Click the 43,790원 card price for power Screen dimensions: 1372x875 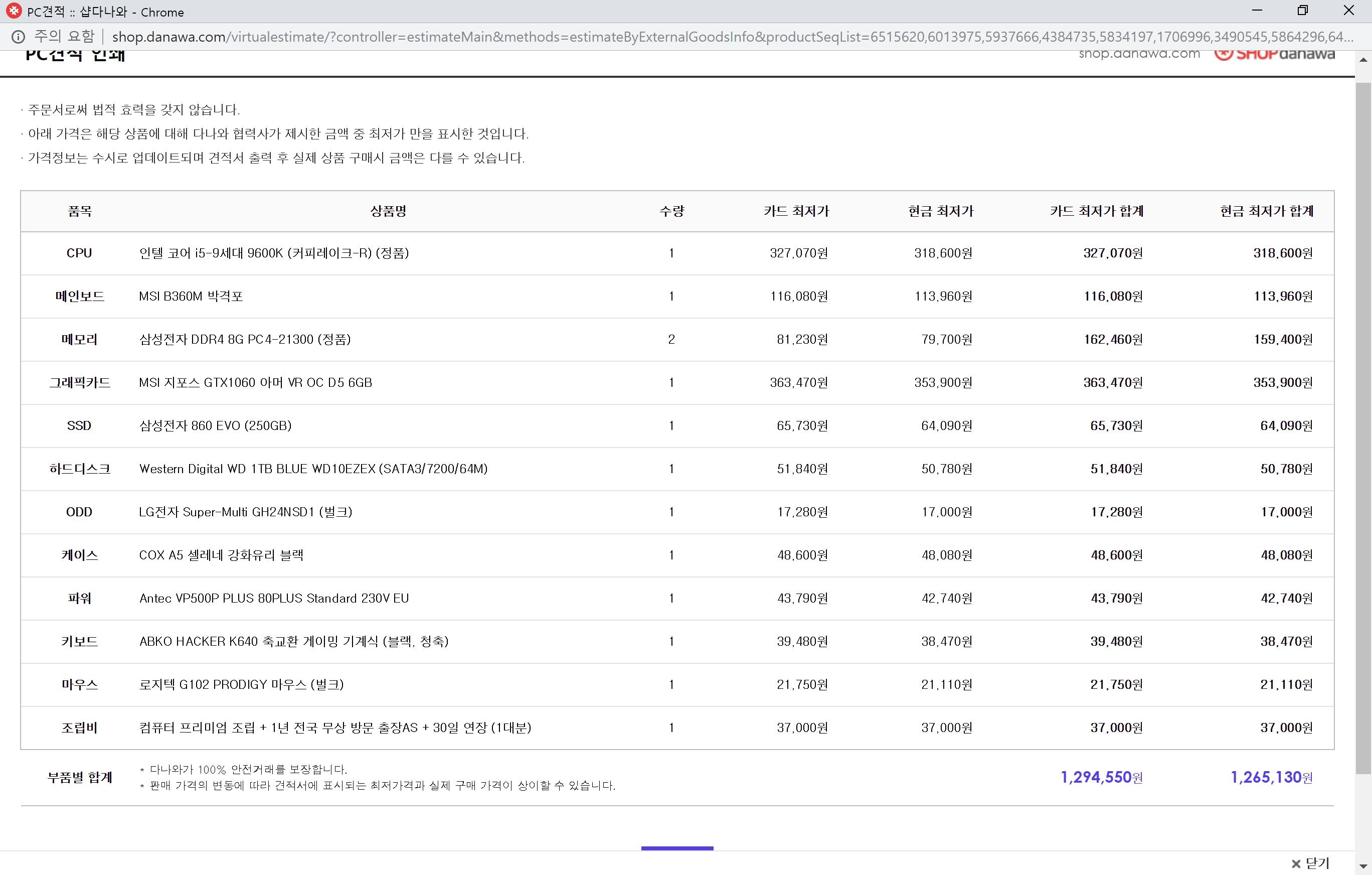tap(802, 599)
